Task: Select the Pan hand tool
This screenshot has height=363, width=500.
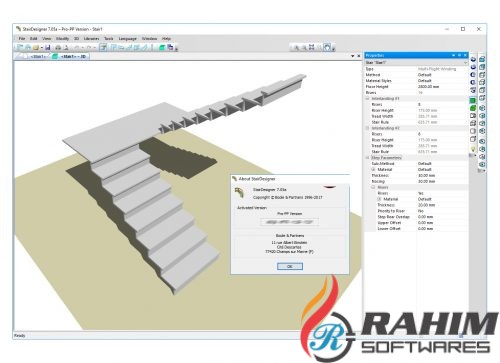Action: [x=327, y=47]
